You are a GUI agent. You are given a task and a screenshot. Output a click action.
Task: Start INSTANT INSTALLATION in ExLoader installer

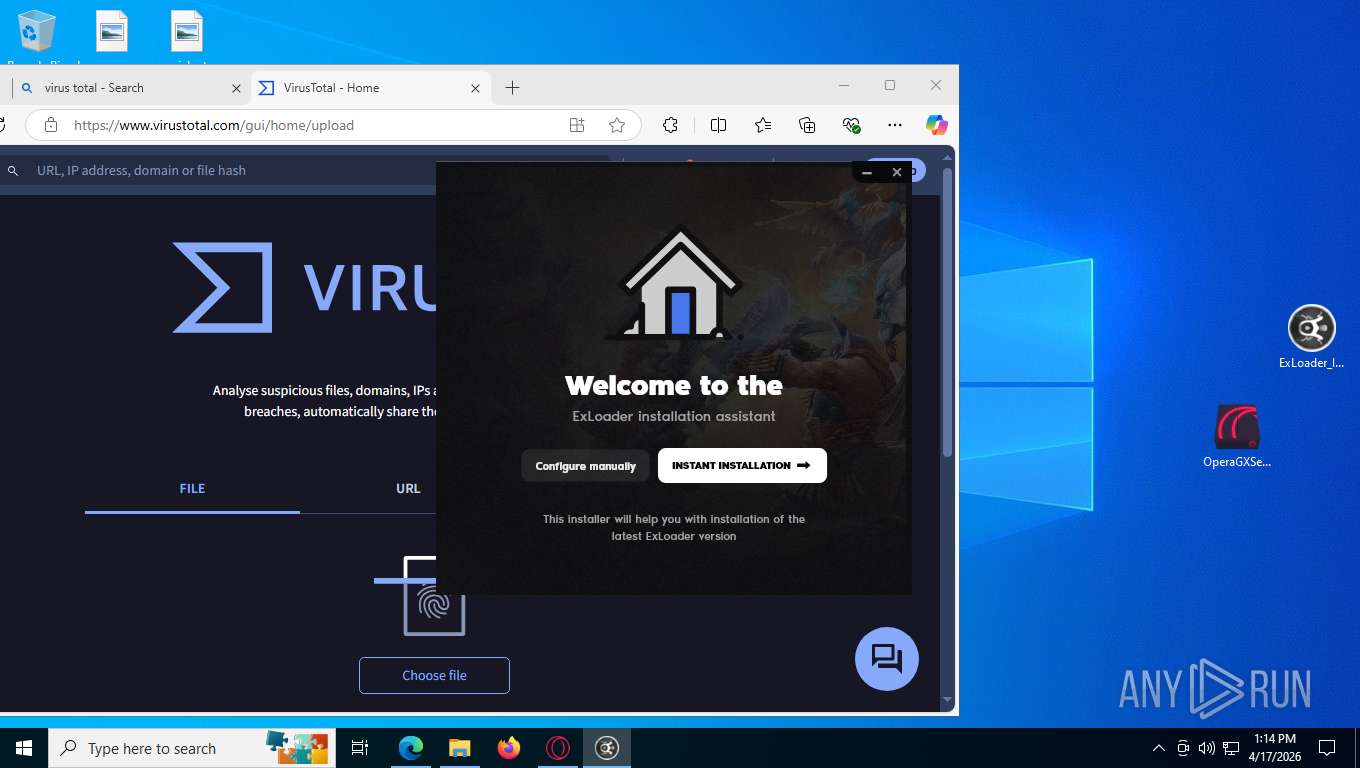[742, 465]
